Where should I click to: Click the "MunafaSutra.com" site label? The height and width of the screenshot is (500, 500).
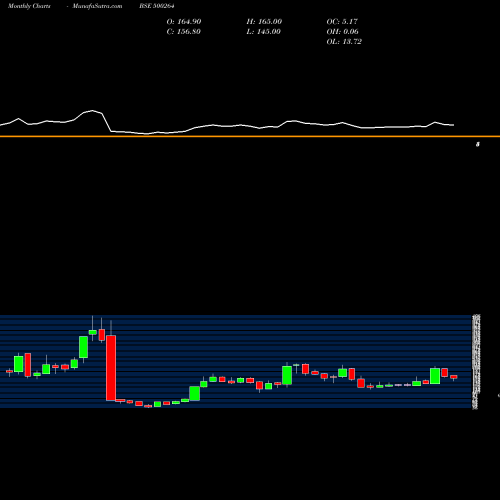[x=97, y=6]
